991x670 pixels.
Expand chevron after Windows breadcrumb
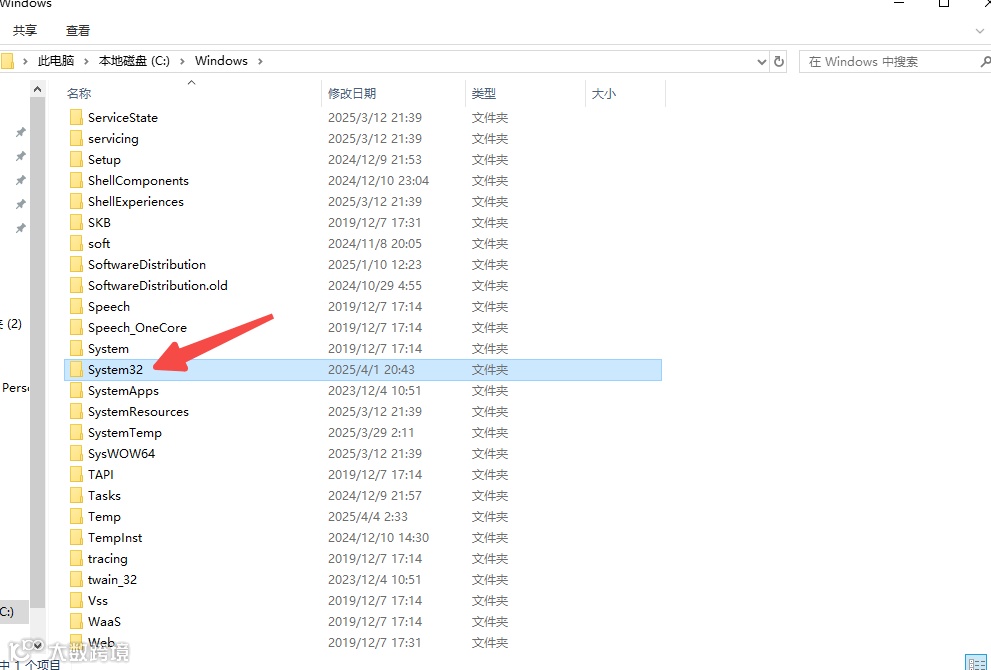coord(260,61)
